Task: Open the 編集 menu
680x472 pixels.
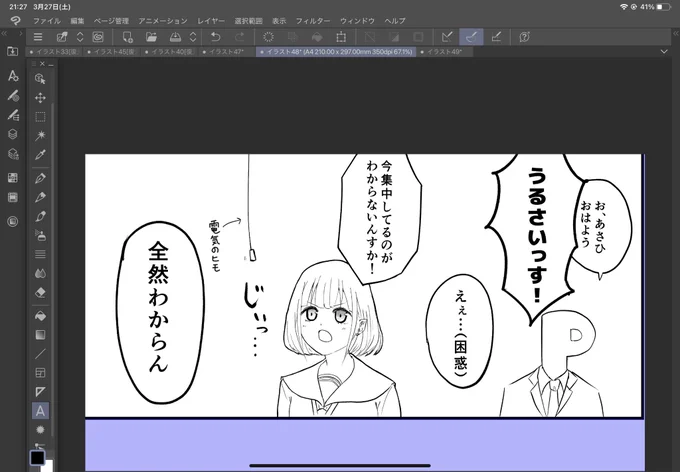Action: coord(77,20)
